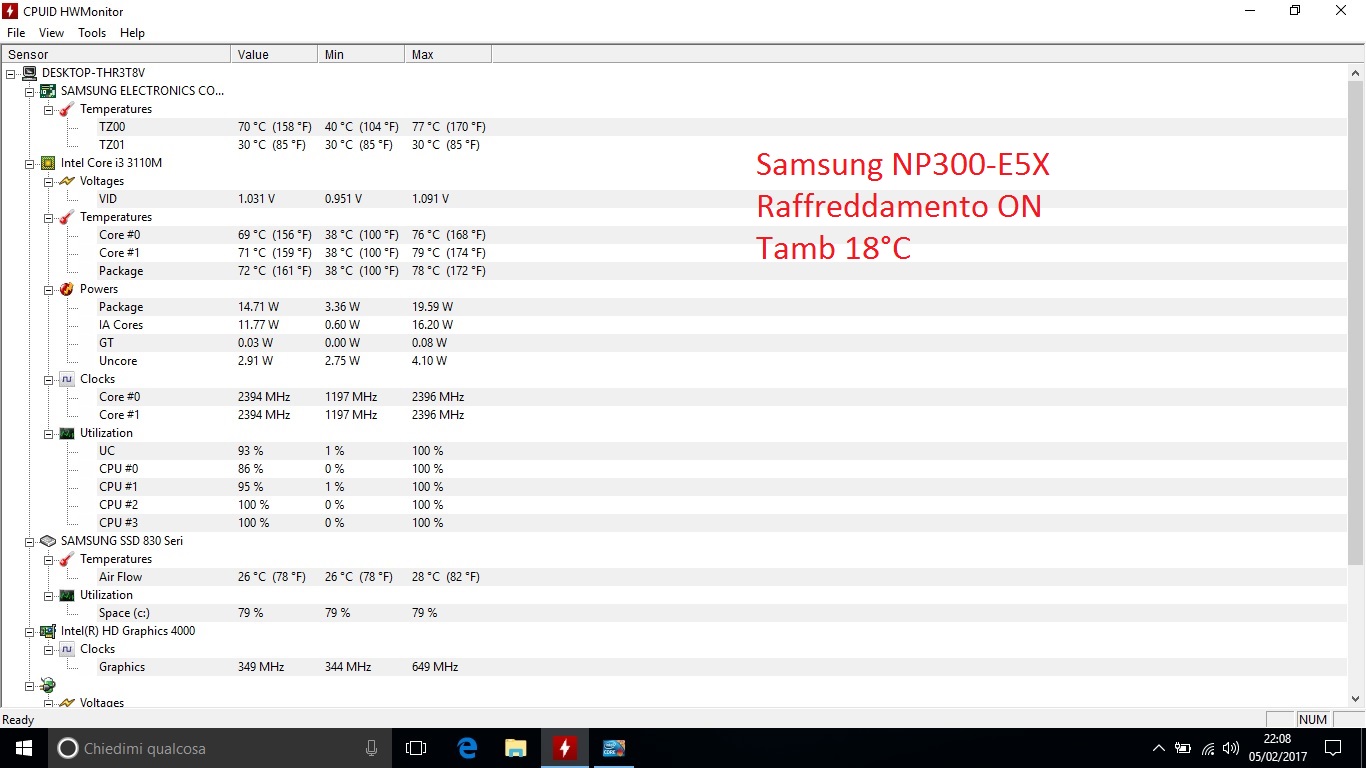Click the Samsung SSD 830 drive icon
The image size is (1366, 768).
click(47, 541)
